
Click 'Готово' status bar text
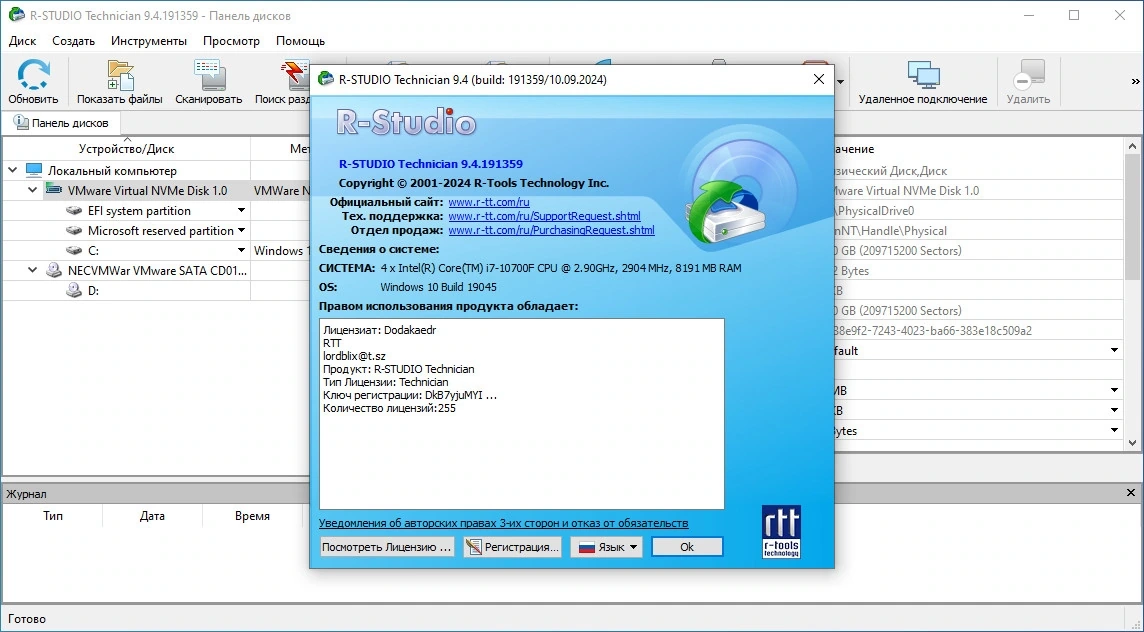(26, 618)
